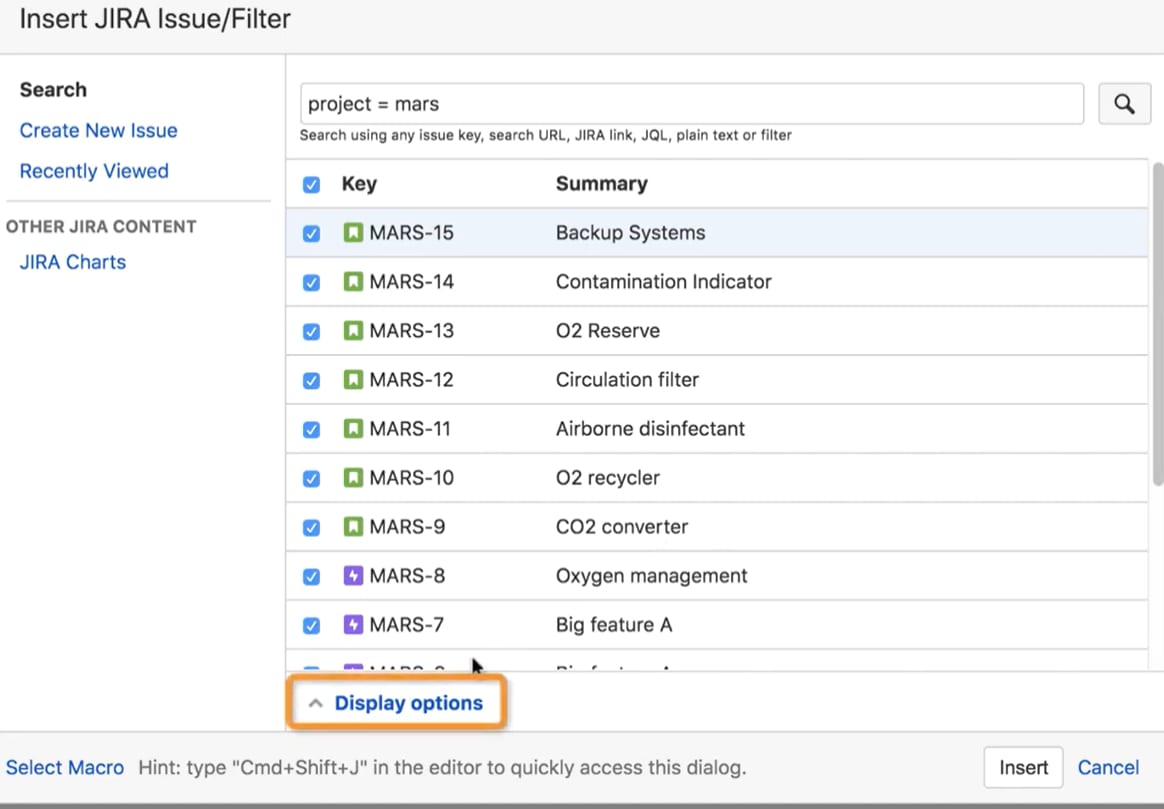Expand Display options section
Viewport: 1164px width, 809px height.
click(396, 703)
